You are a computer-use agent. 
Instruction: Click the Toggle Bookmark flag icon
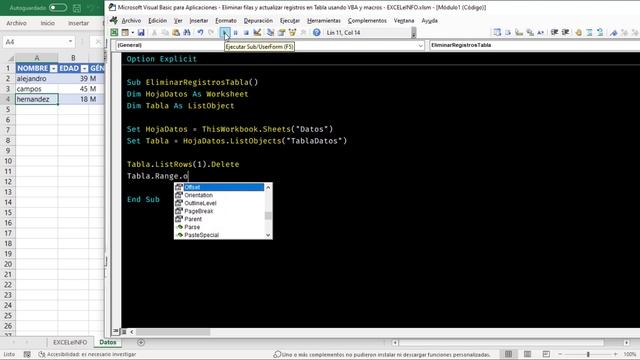coord(613,33)
